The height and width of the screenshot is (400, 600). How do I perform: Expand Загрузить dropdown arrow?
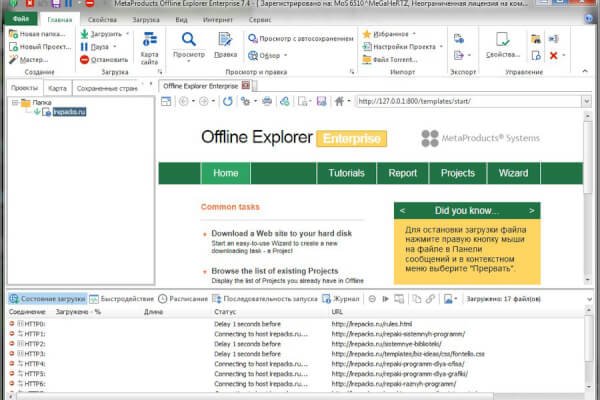pos(127,34)
